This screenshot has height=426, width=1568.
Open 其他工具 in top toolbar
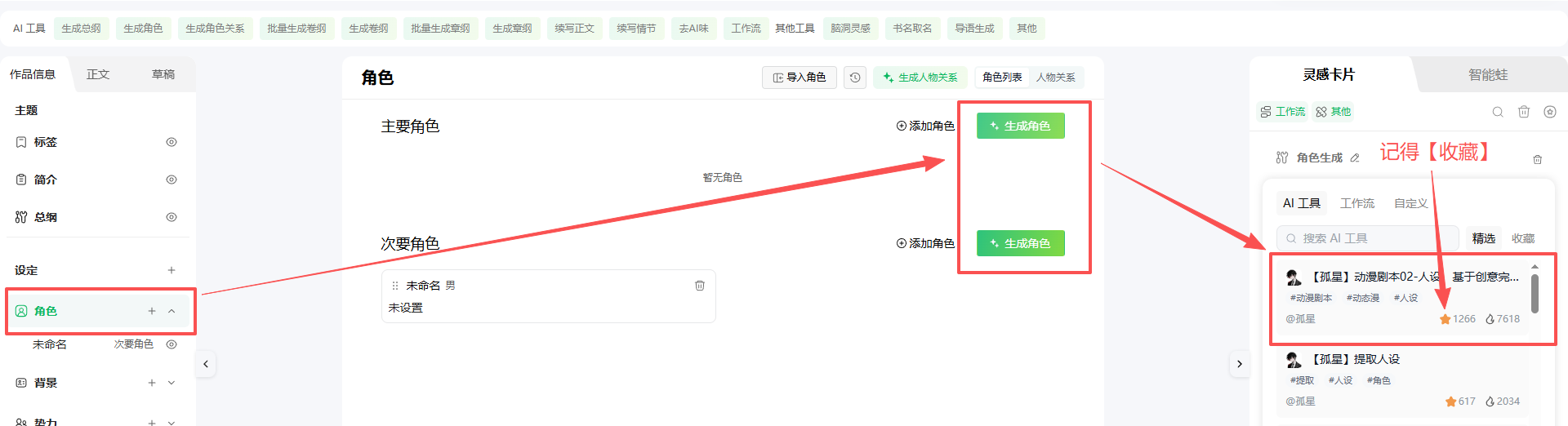click(x=795, y=29)
